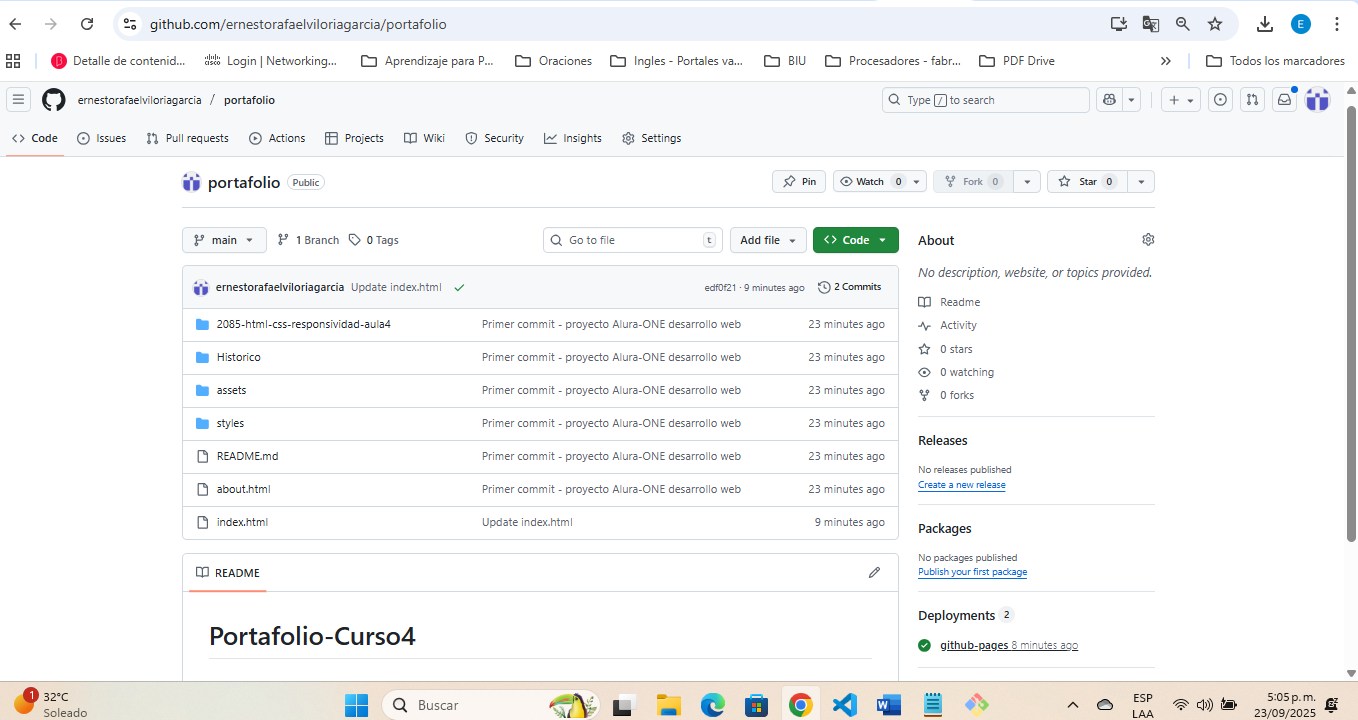View site information icon in the address bar
Screen dimensions: 1358x720
tap(130, 24)
